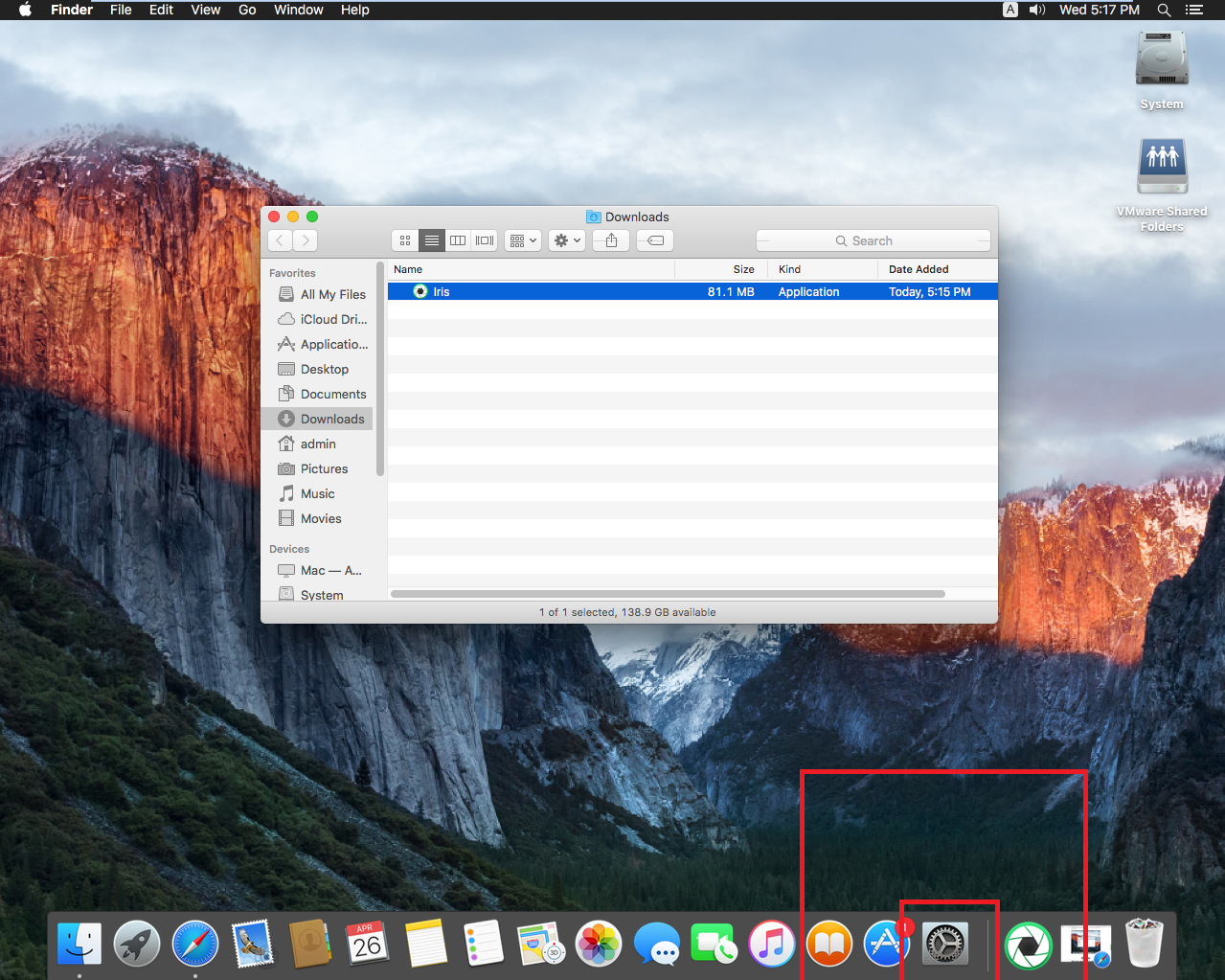Viewport: 1225px width, 980px height.
Task: Open Calendar icon showing 26 in Dock
Action: 368,945
